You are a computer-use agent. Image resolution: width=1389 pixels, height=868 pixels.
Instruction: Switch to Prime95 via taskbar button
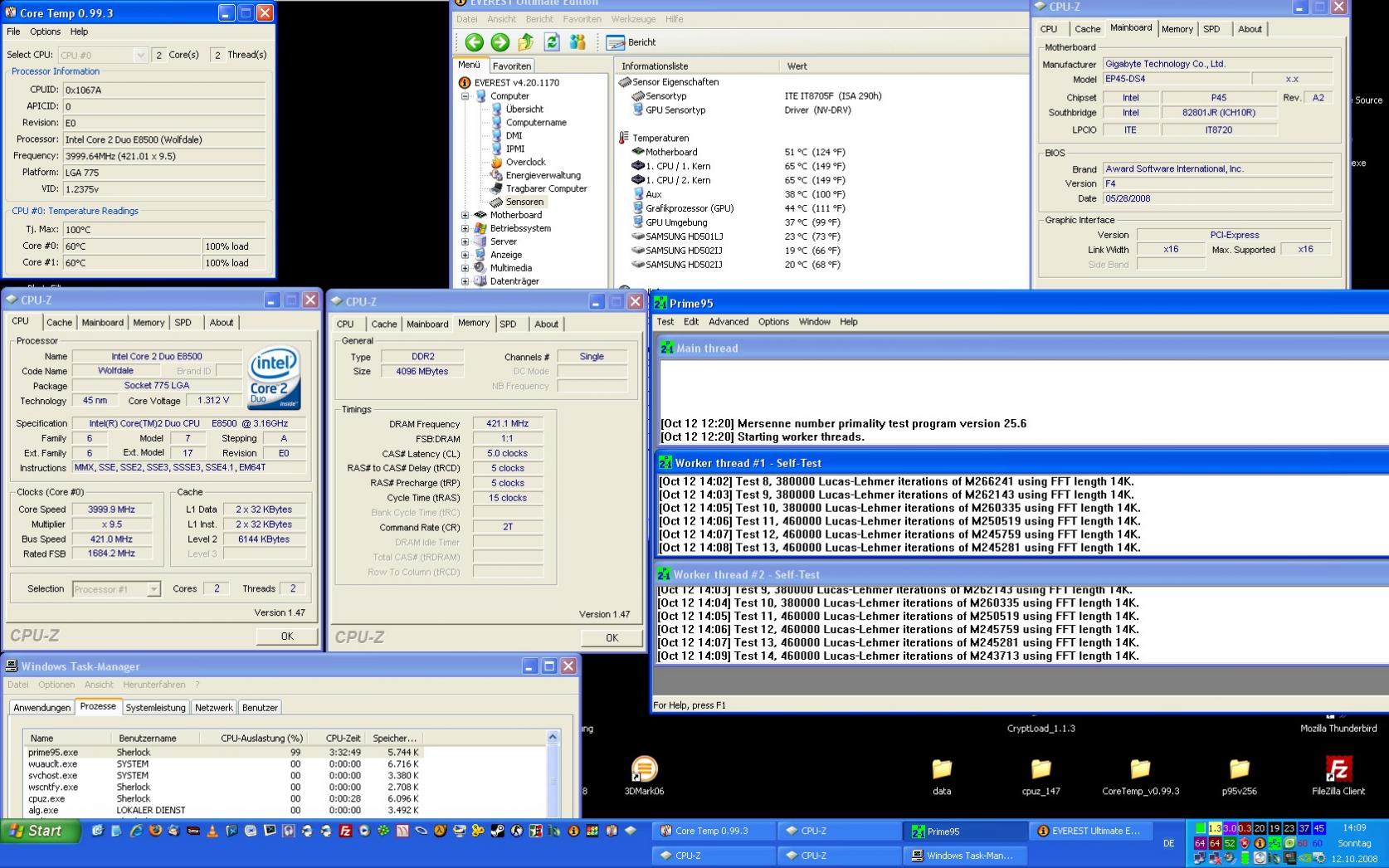[x=964, y=831]
